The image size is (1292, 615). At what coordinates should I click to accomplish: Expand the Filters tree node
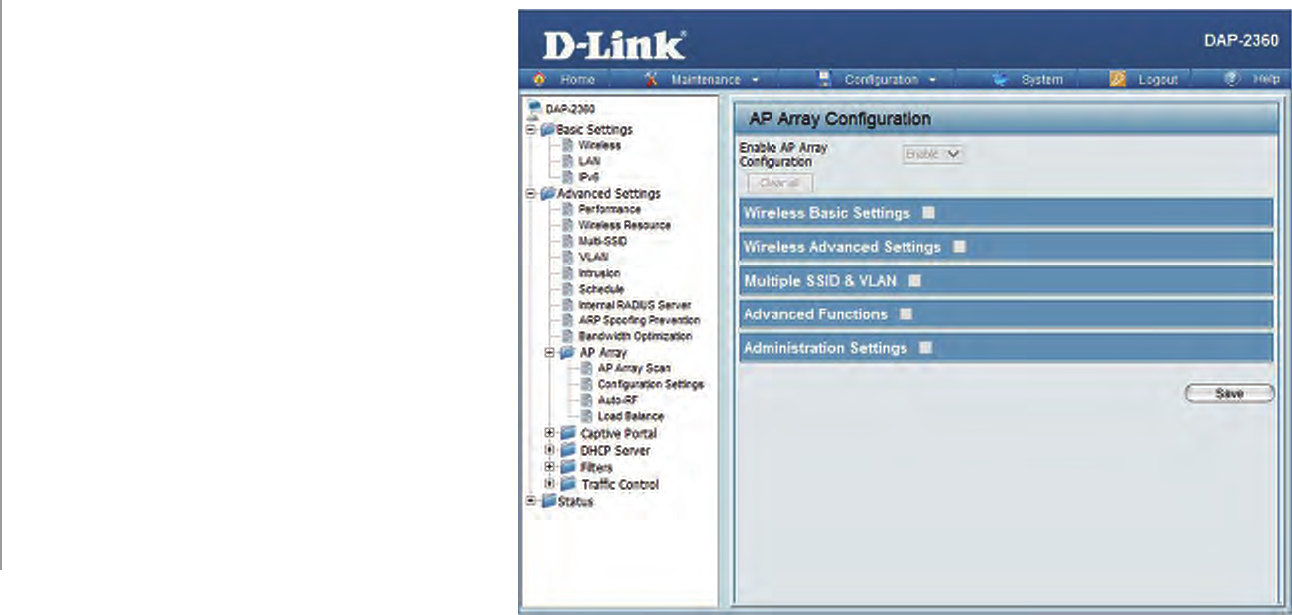550,467
